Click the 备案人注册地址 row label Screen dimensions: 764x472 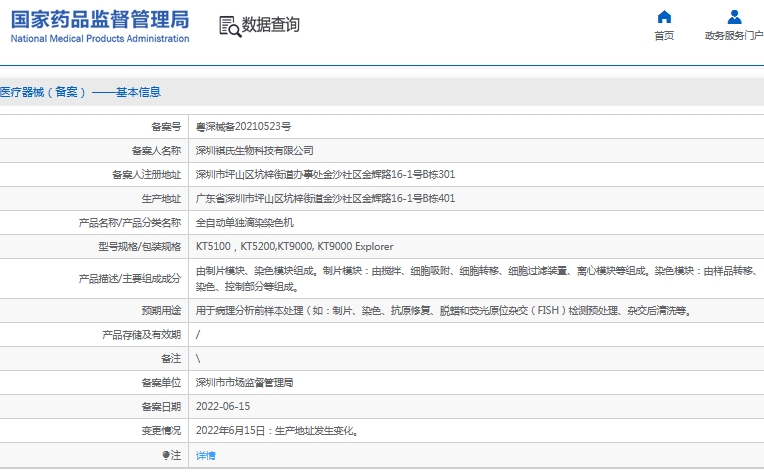coord(147,174)
